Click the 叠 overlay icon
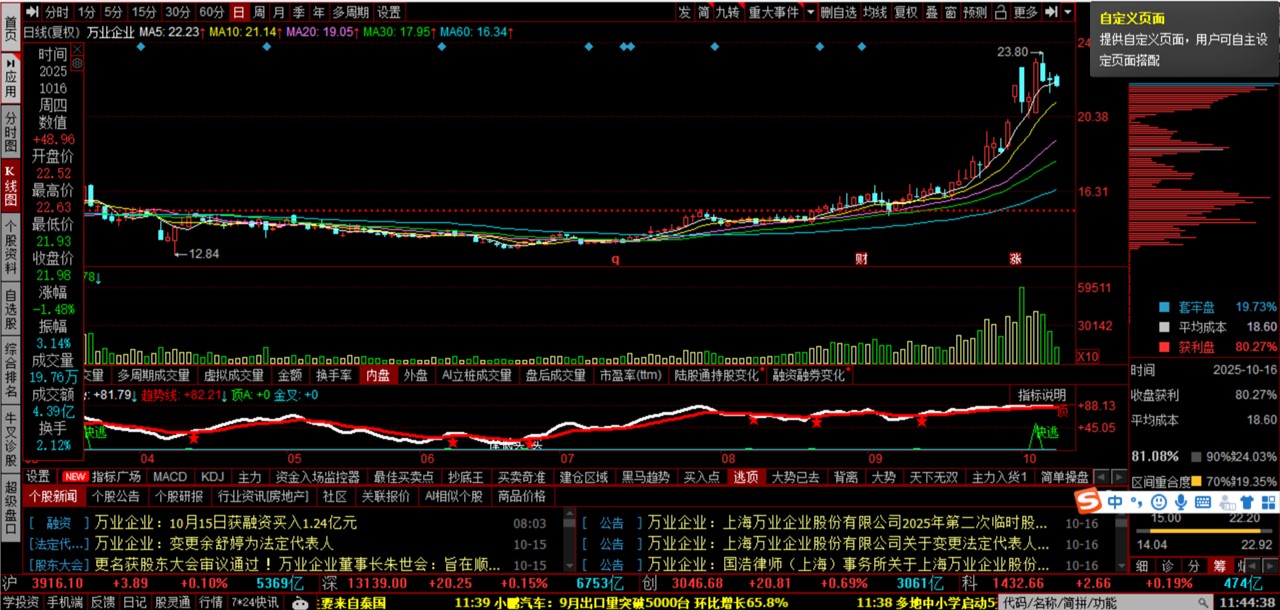 pyautogui.click(x=932, y=12)
